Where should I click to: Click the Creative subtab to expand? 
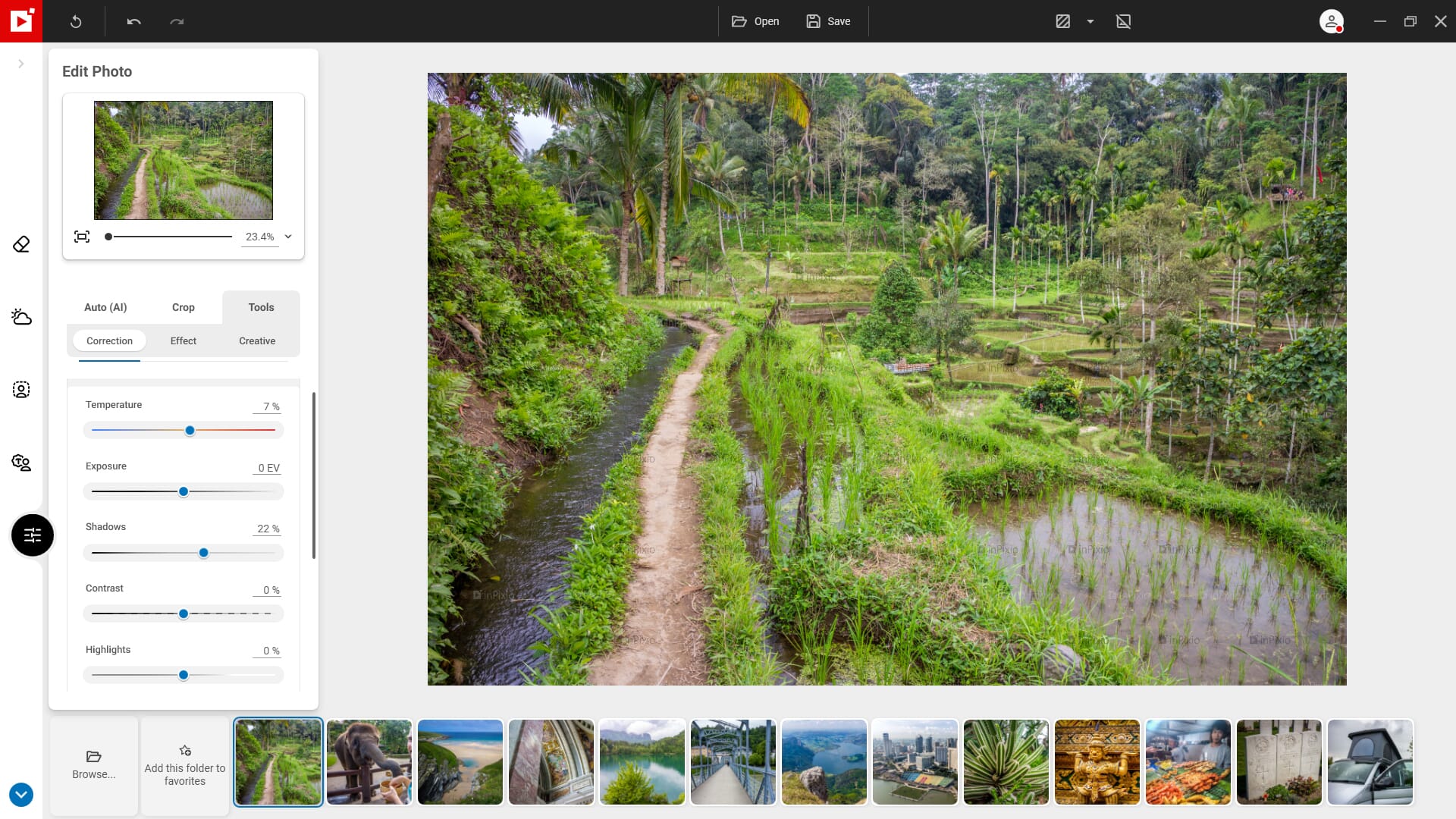(257, 340)
